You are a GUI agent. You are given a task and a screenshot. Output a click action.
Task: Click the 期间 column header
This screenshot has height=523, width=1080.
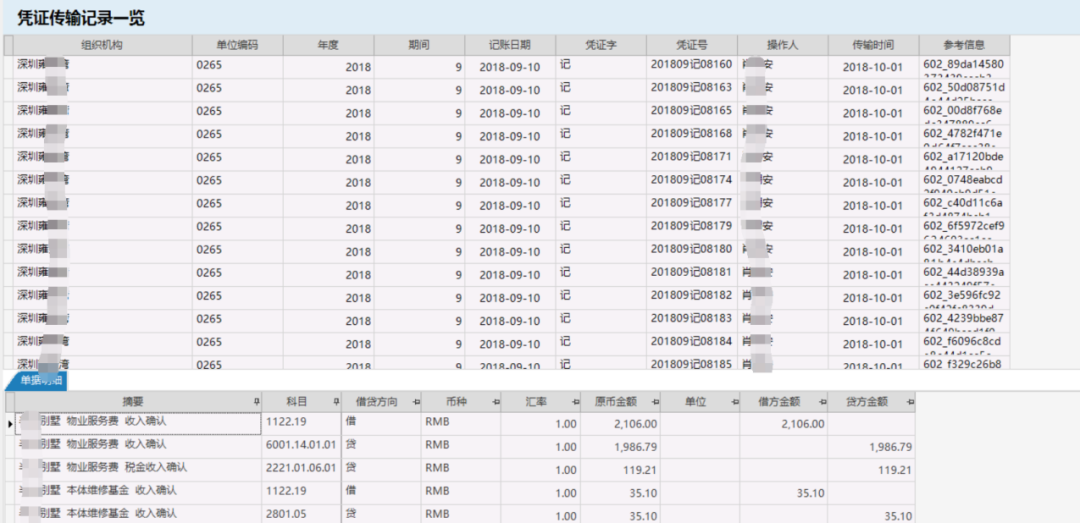pyautogui.click(x=419, y=45)
